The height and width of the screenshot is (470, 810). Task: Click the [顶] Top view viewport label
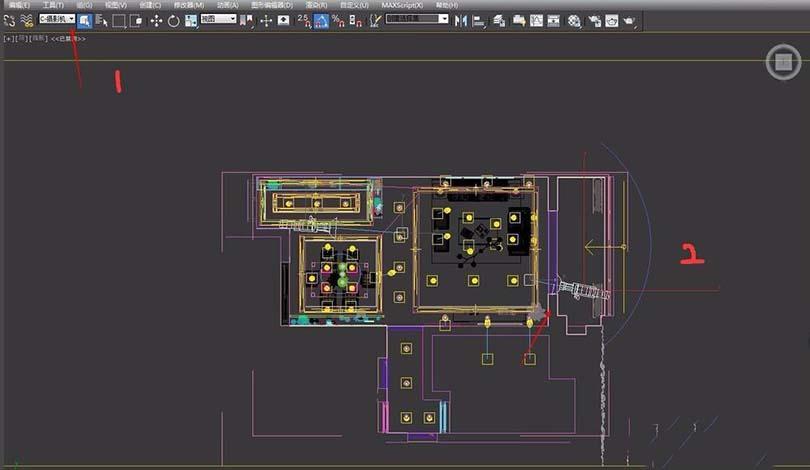point(21,39)
